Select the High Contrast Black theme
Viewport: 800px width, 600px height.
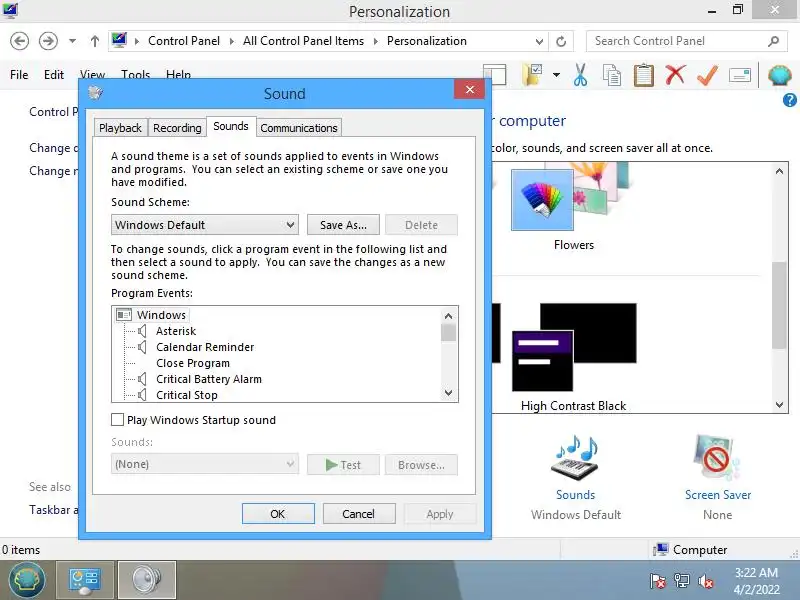573,347
